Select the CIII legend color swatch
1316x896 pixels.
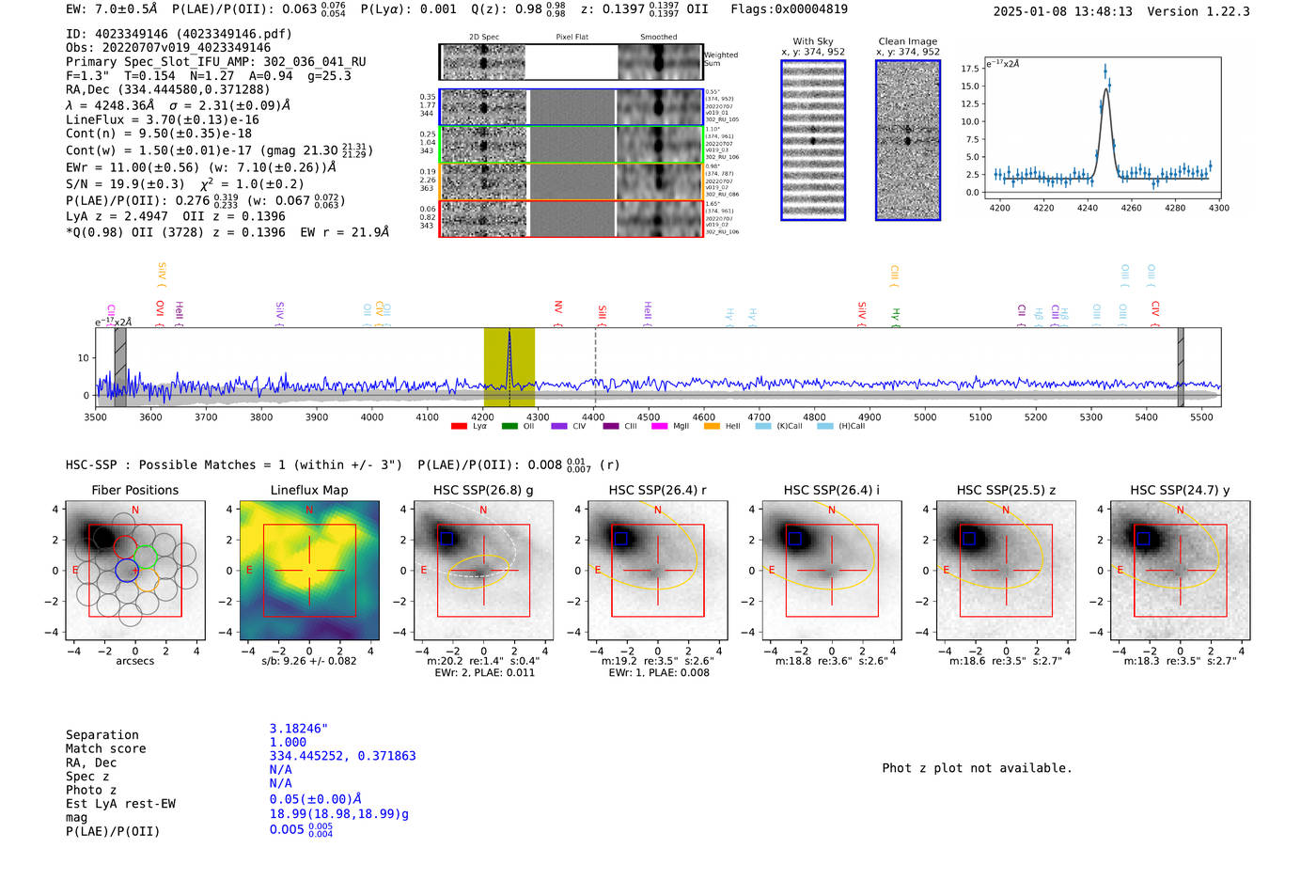click(611, 426)
